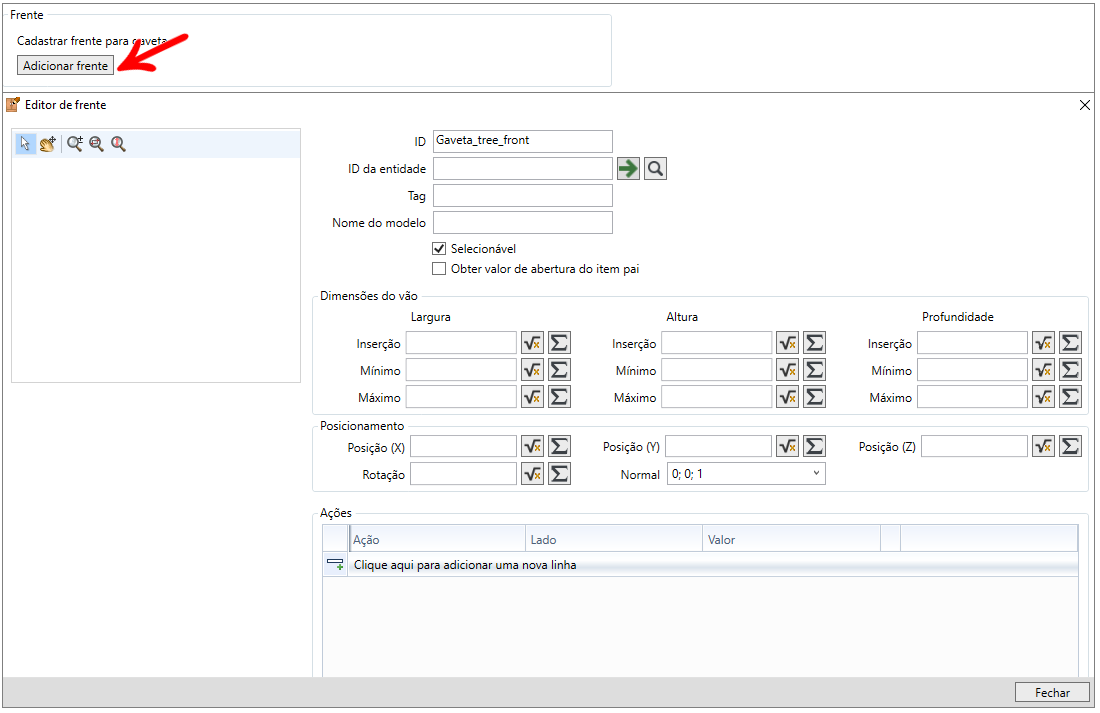The image size is (1100, 713).
Task: Focus the ID da entidade input field
Action: tap(523, 168)
